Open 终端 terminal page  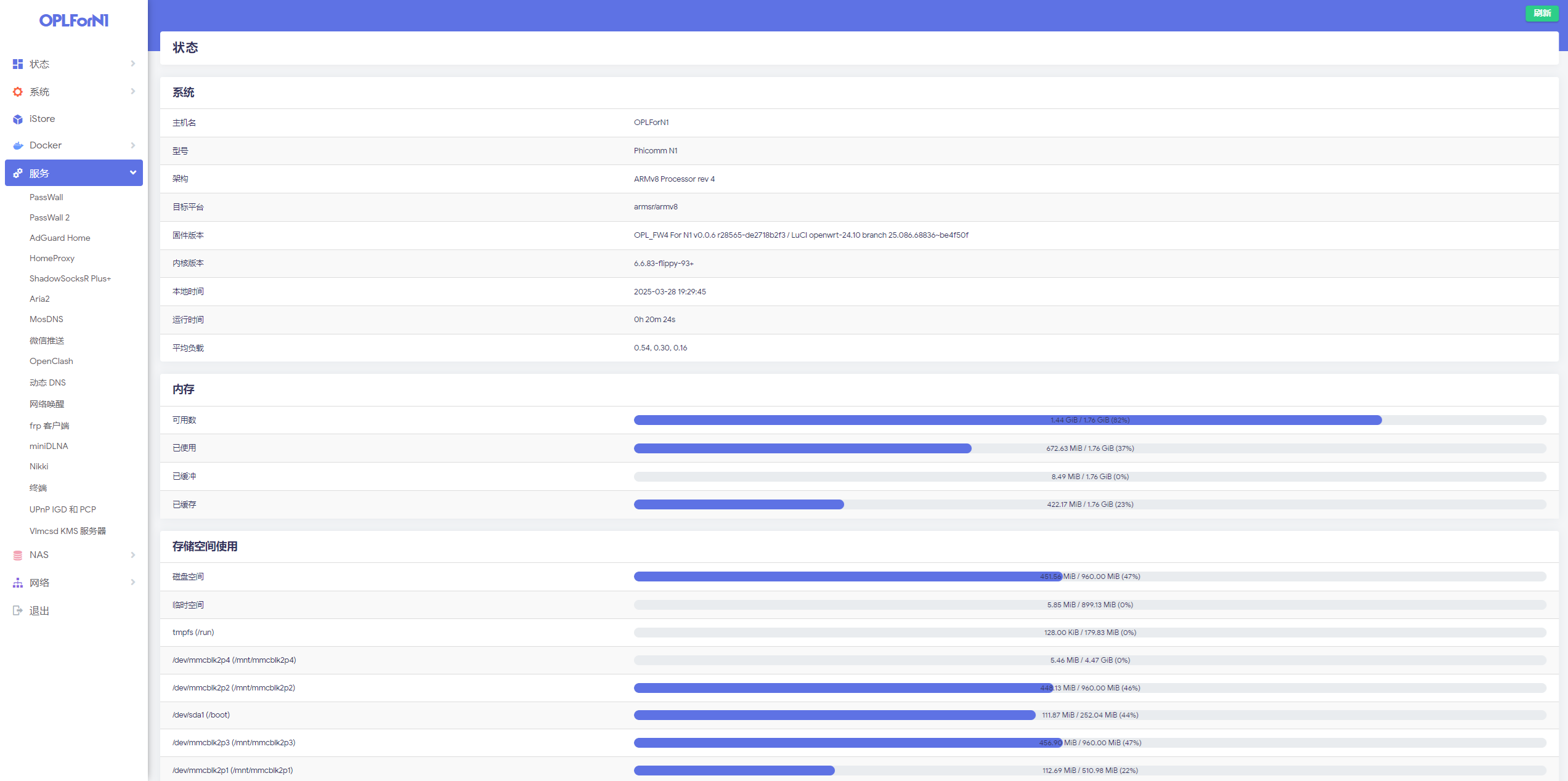coord(38,488)
